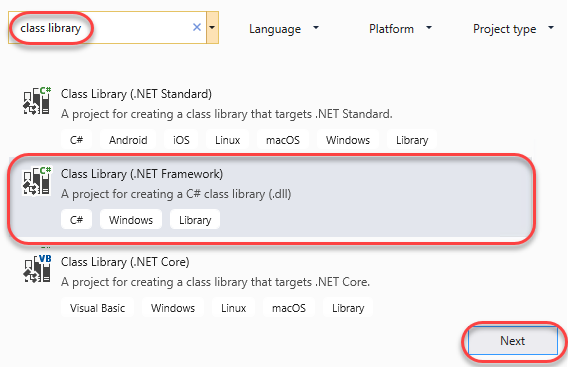Image resolution: width=568 pixels, height=367 pixels.
Task: Click the macOS tag under .NET Core
Action: coord(289,308)
